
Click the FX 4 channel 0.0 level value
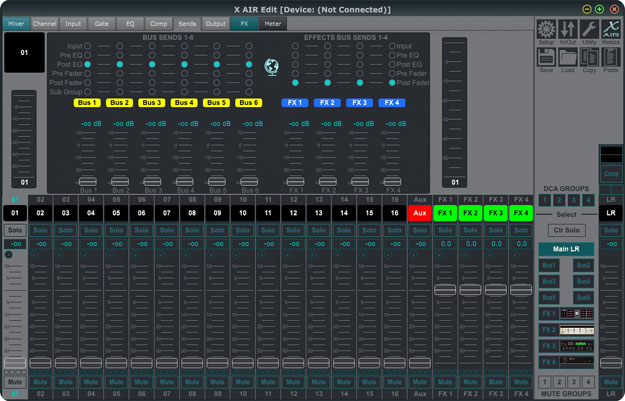(x=521, y=244)
